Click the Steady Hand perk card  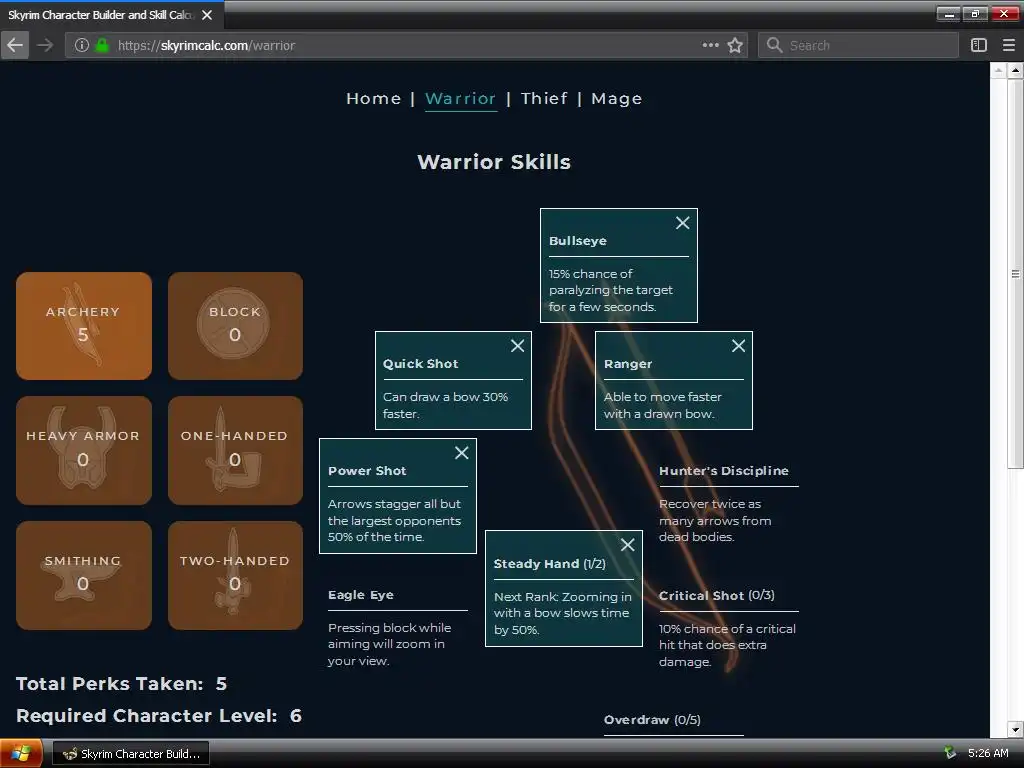click(x=564, y=588)
